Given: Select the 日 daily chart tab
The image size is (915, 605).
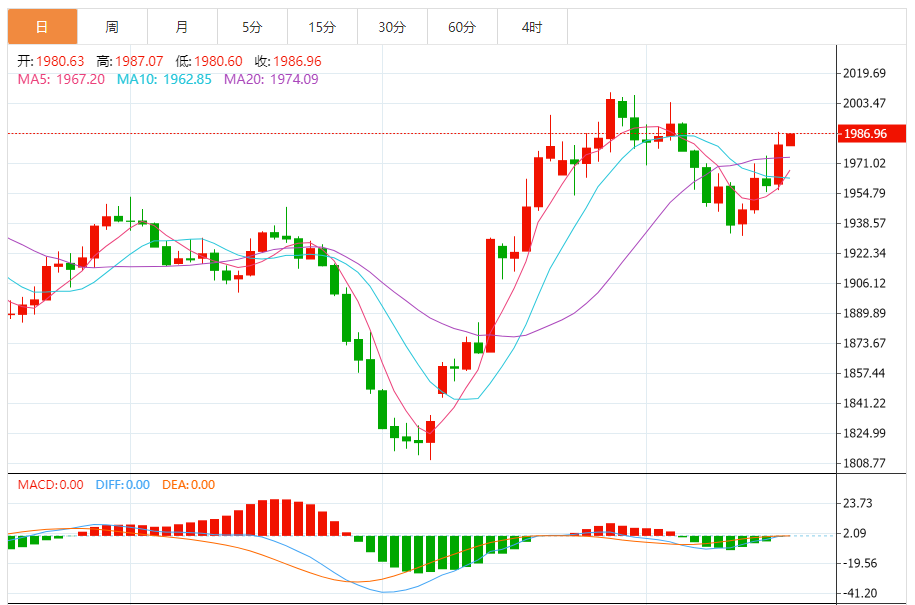Looking at the screenshot, I should pos(43,27).
